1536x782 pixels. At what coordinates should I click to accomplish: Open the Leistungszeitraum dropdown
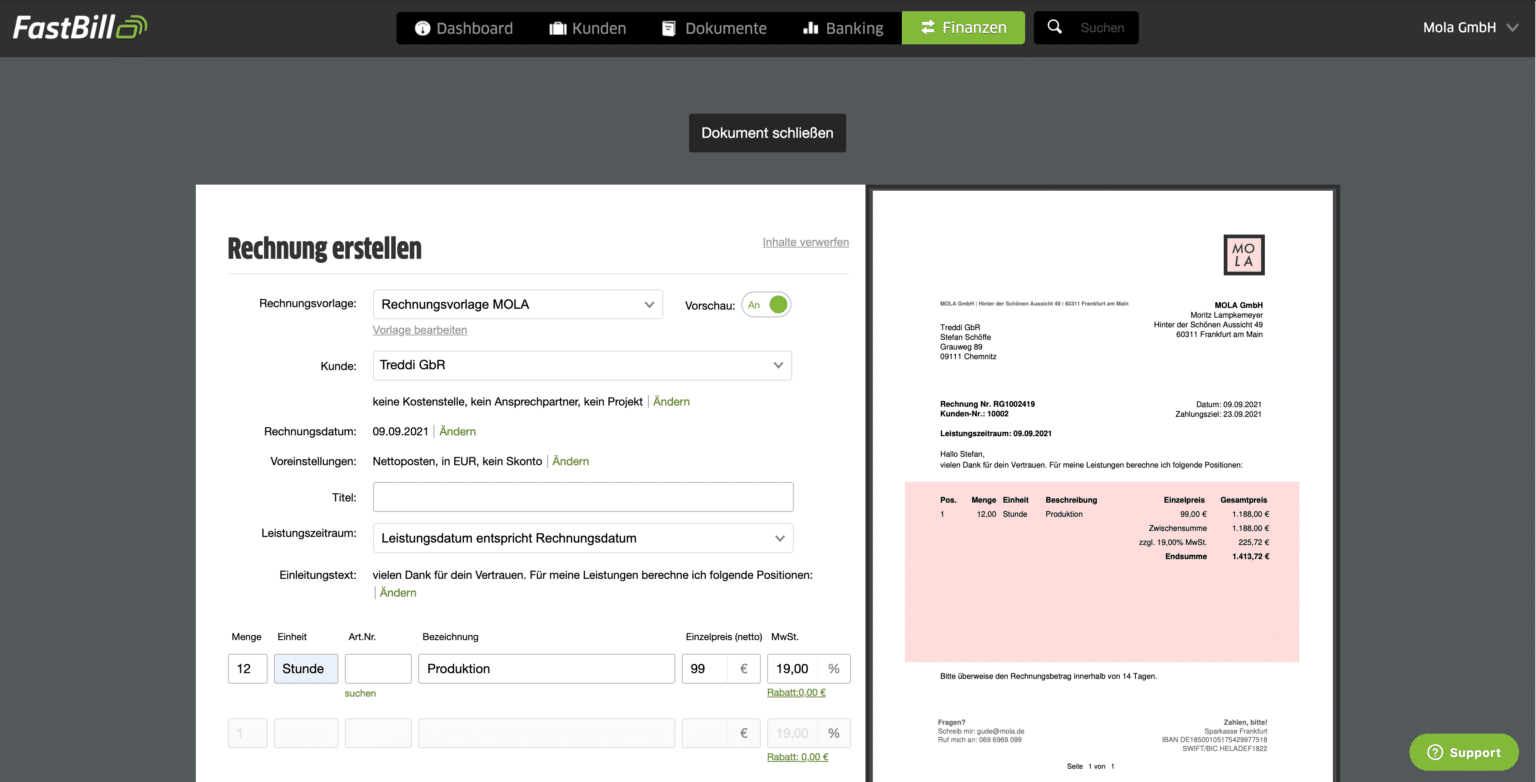[x=583, y=538]
